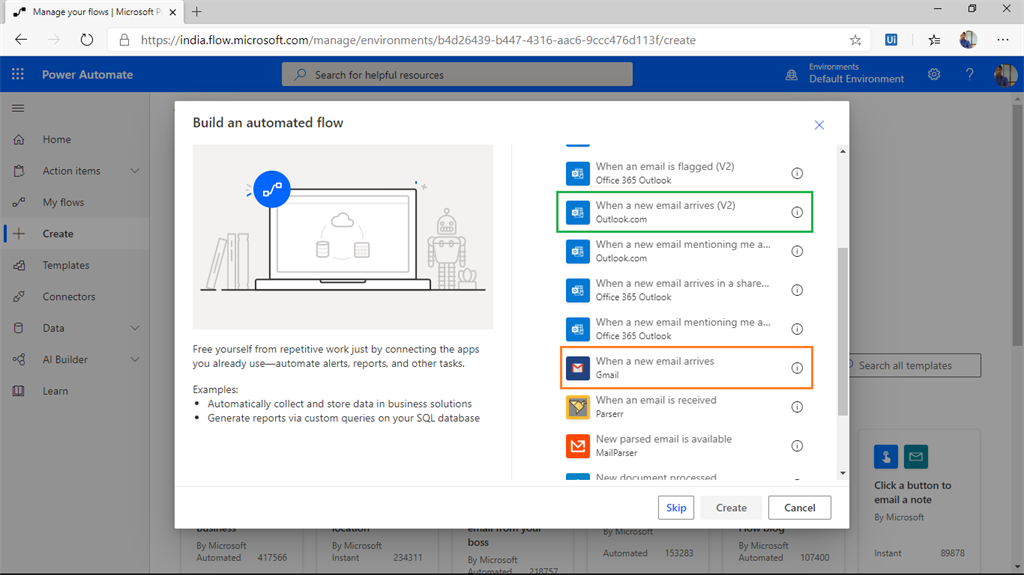
Task: Focus the Search all templates field
Action: click(914, 365)
